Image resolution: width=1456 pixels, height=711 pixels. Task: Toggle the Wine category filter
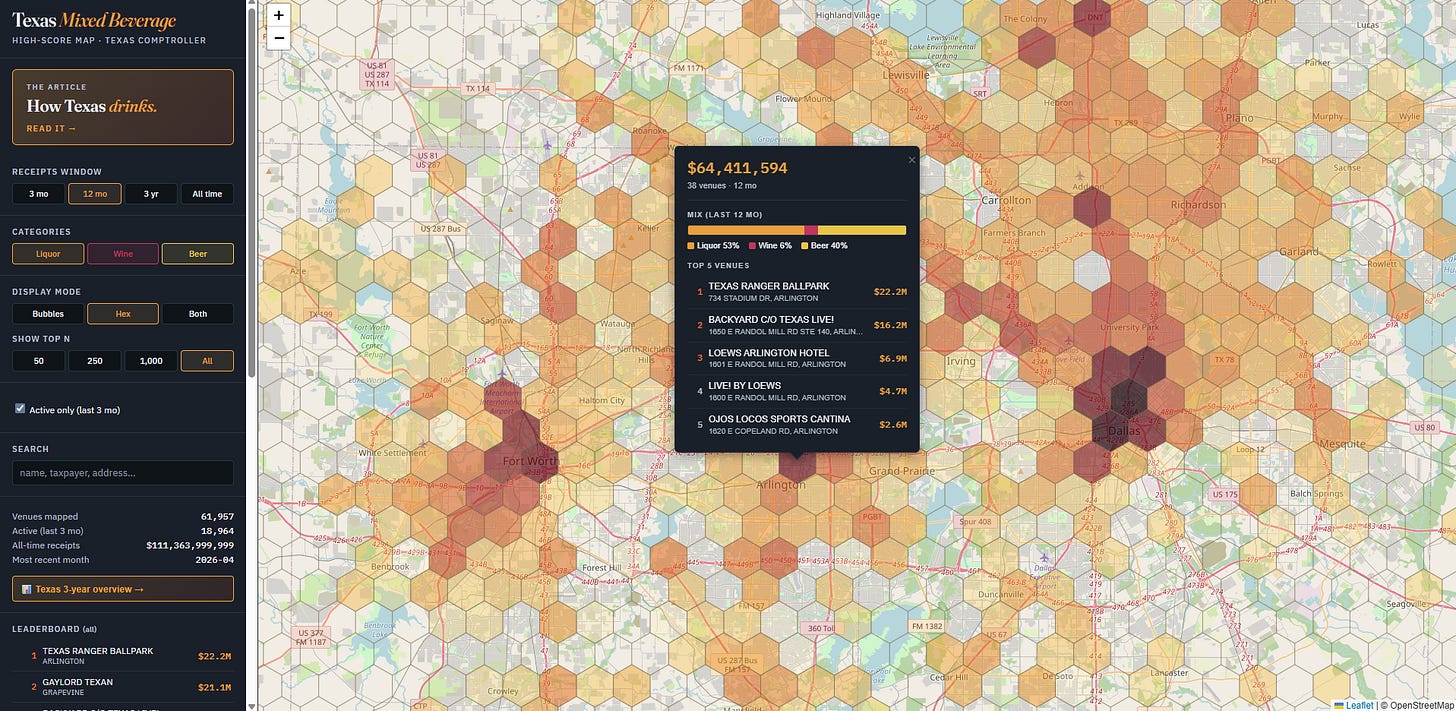pos(123,254)
